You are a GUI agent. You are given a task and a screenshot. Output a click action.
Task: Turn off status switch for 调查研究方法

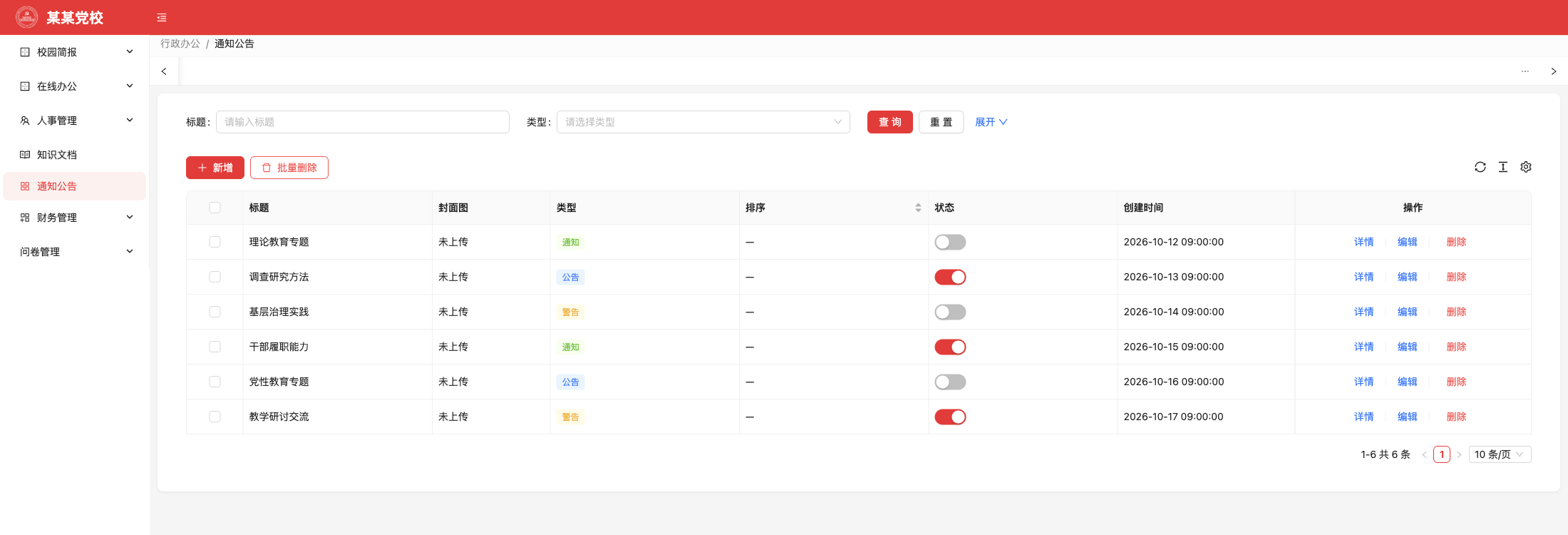pos(950,277)
